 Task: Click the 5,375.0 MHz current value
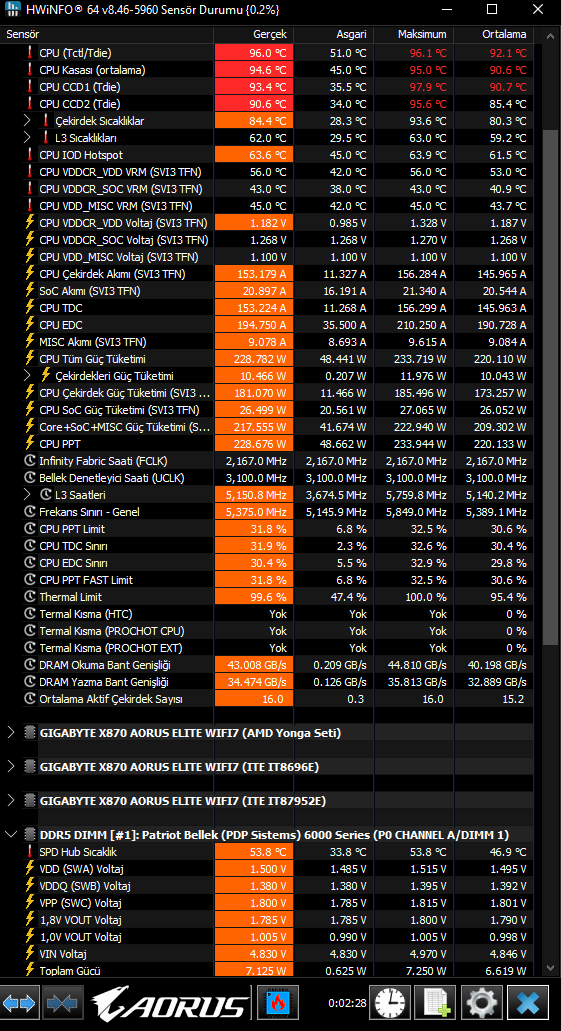[254, 512]
